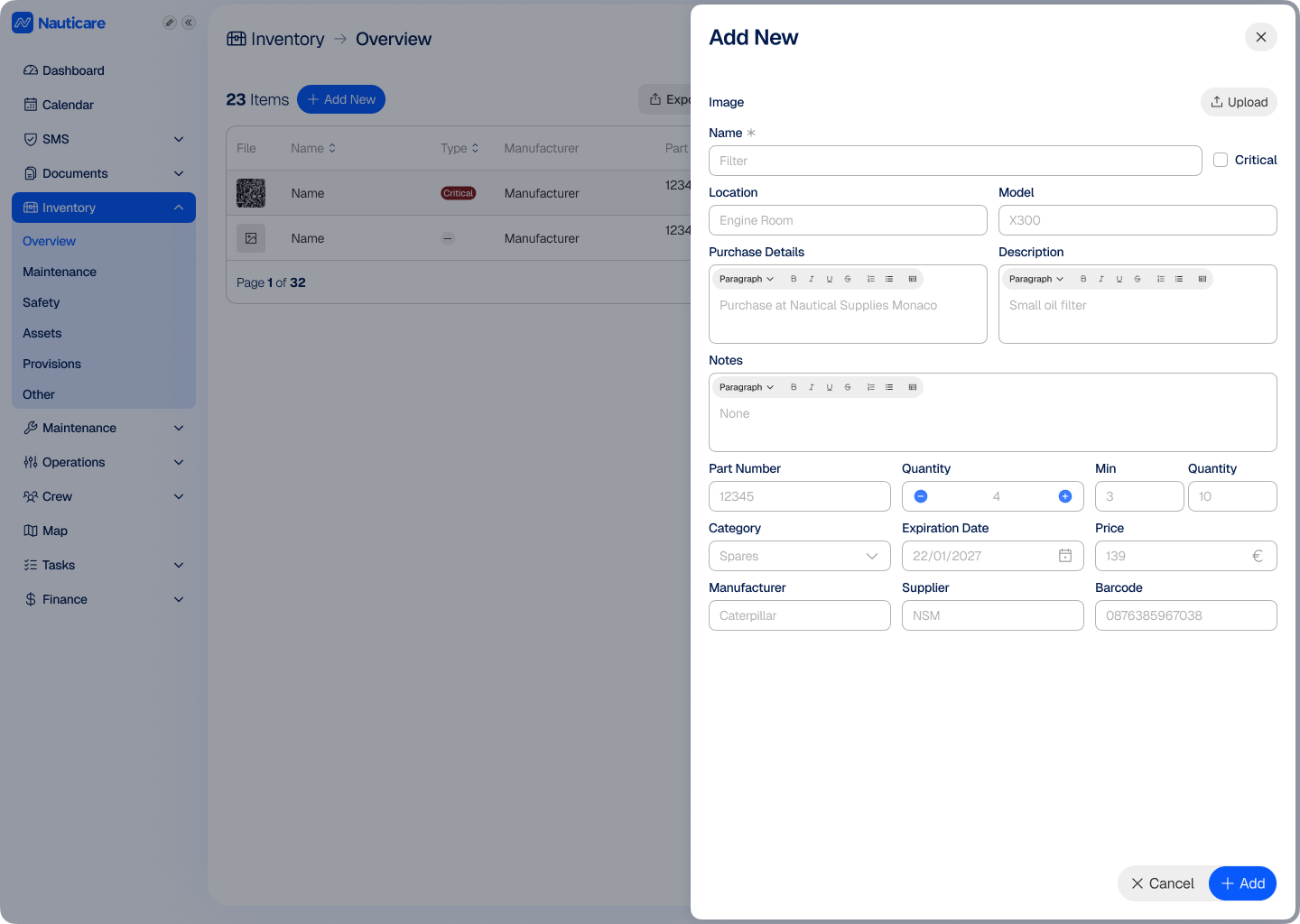The height and width of the screenshot is (924, 1300).
Task: Toggle bold in Purchase Details toolbar
Action: click(x=794, y=279)
